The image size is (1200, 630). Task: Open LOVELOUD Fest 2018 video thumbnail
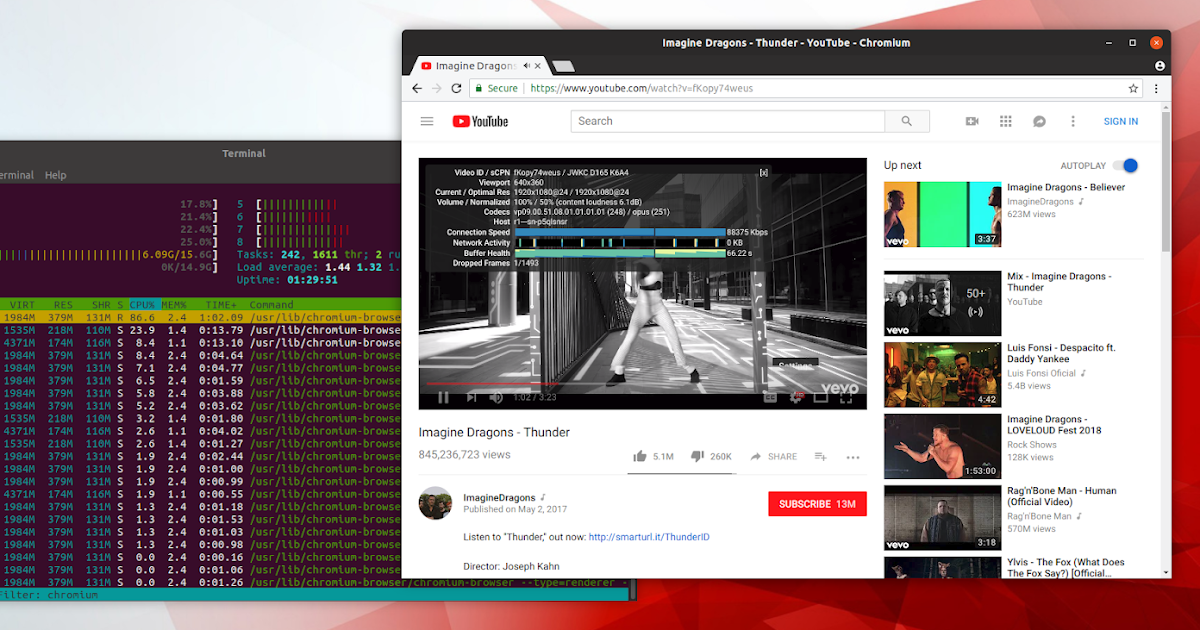tap(942, 446)
